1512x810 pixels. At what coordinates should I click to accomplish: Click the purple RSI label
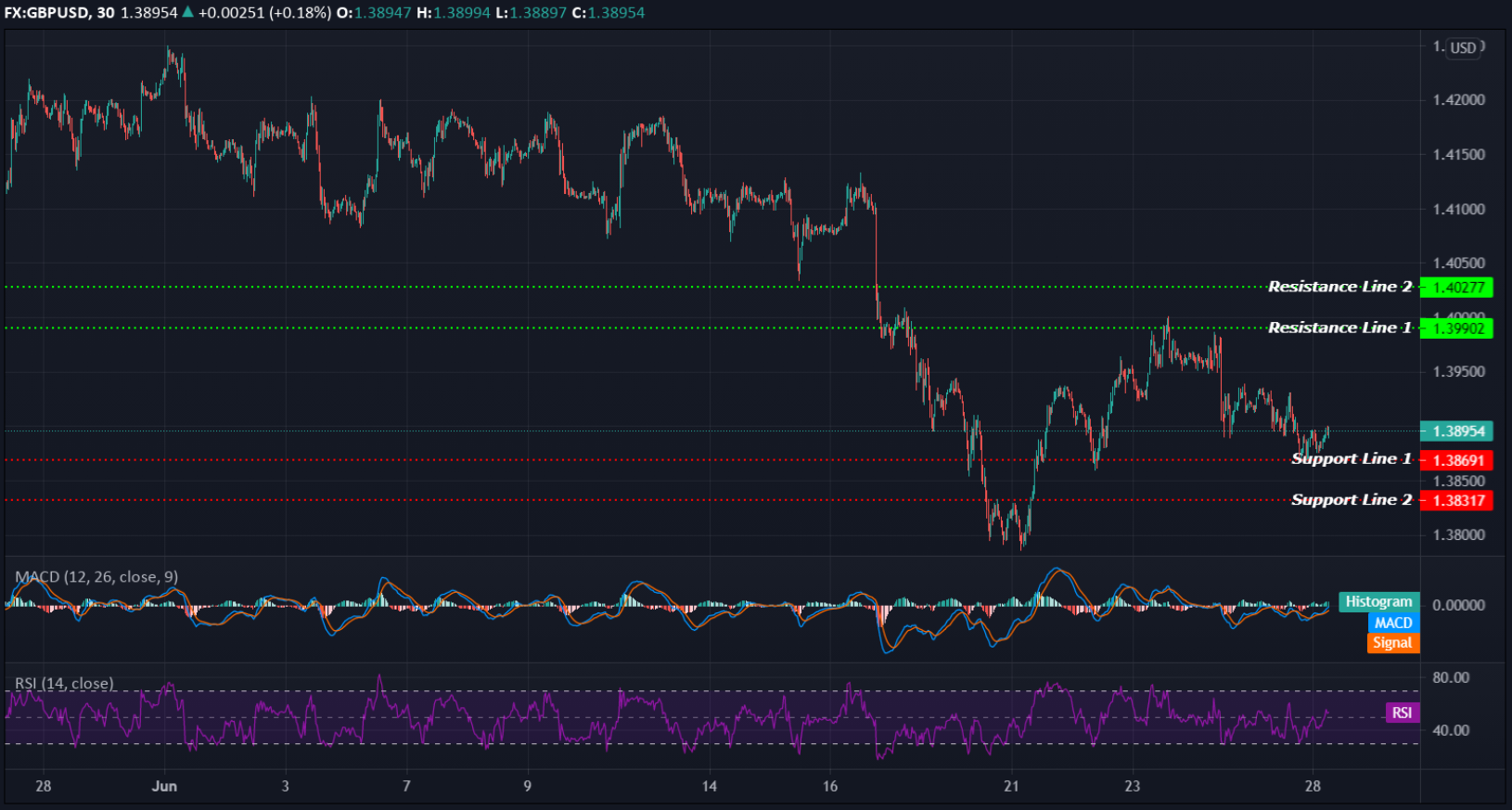pos(1403,713)
